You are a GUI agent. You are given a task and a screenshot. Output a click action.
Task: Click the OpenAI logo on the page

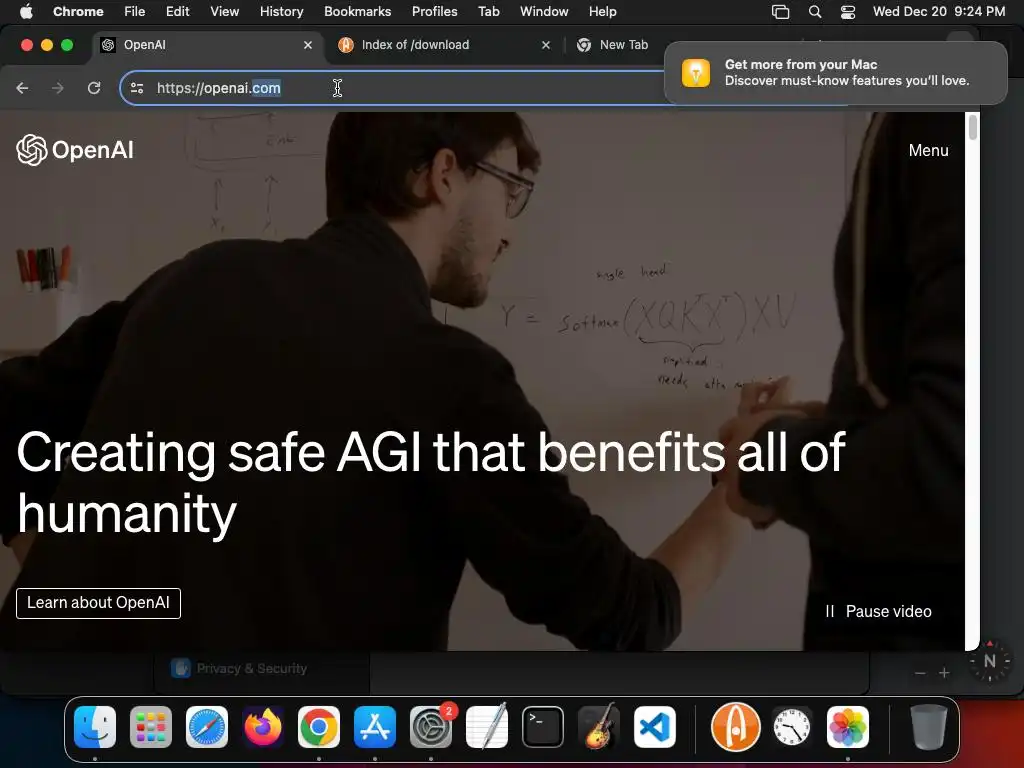[74, 150]
